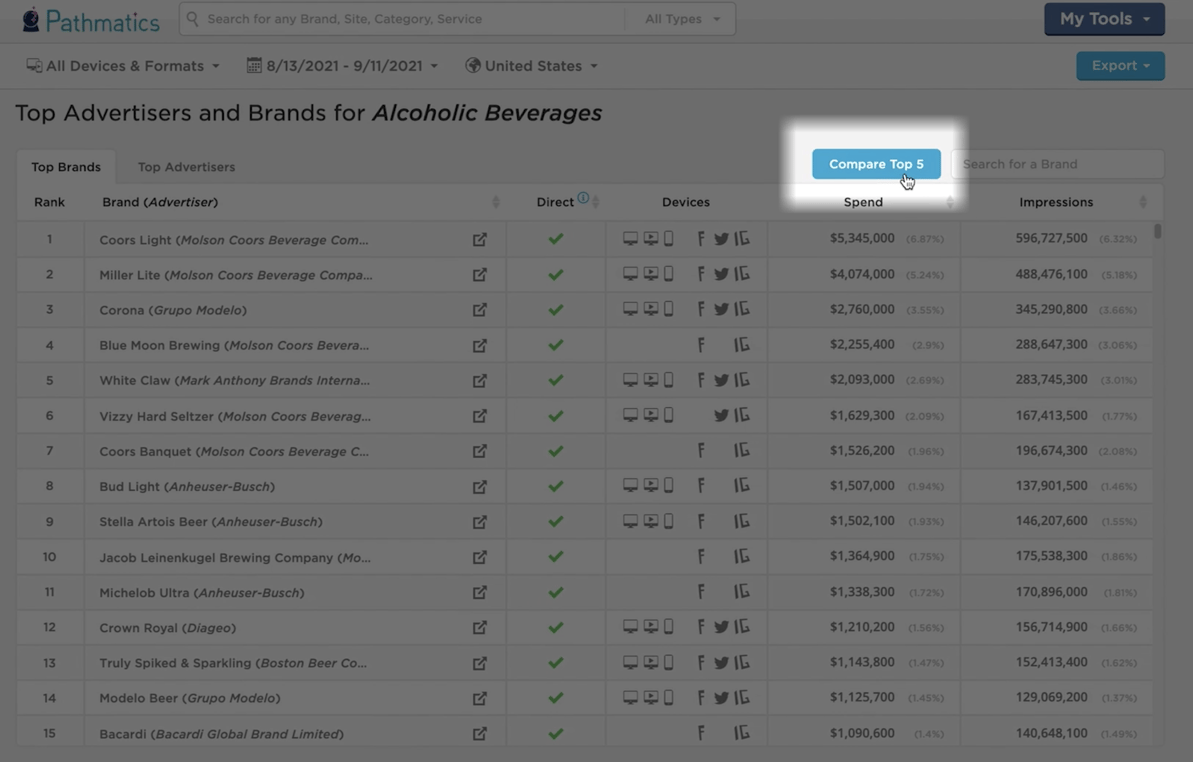The height and width of the screenshot is (762, 1193).
Task: Click Twitter icon in Coors Light row
Action: click(x=721, y=239)
